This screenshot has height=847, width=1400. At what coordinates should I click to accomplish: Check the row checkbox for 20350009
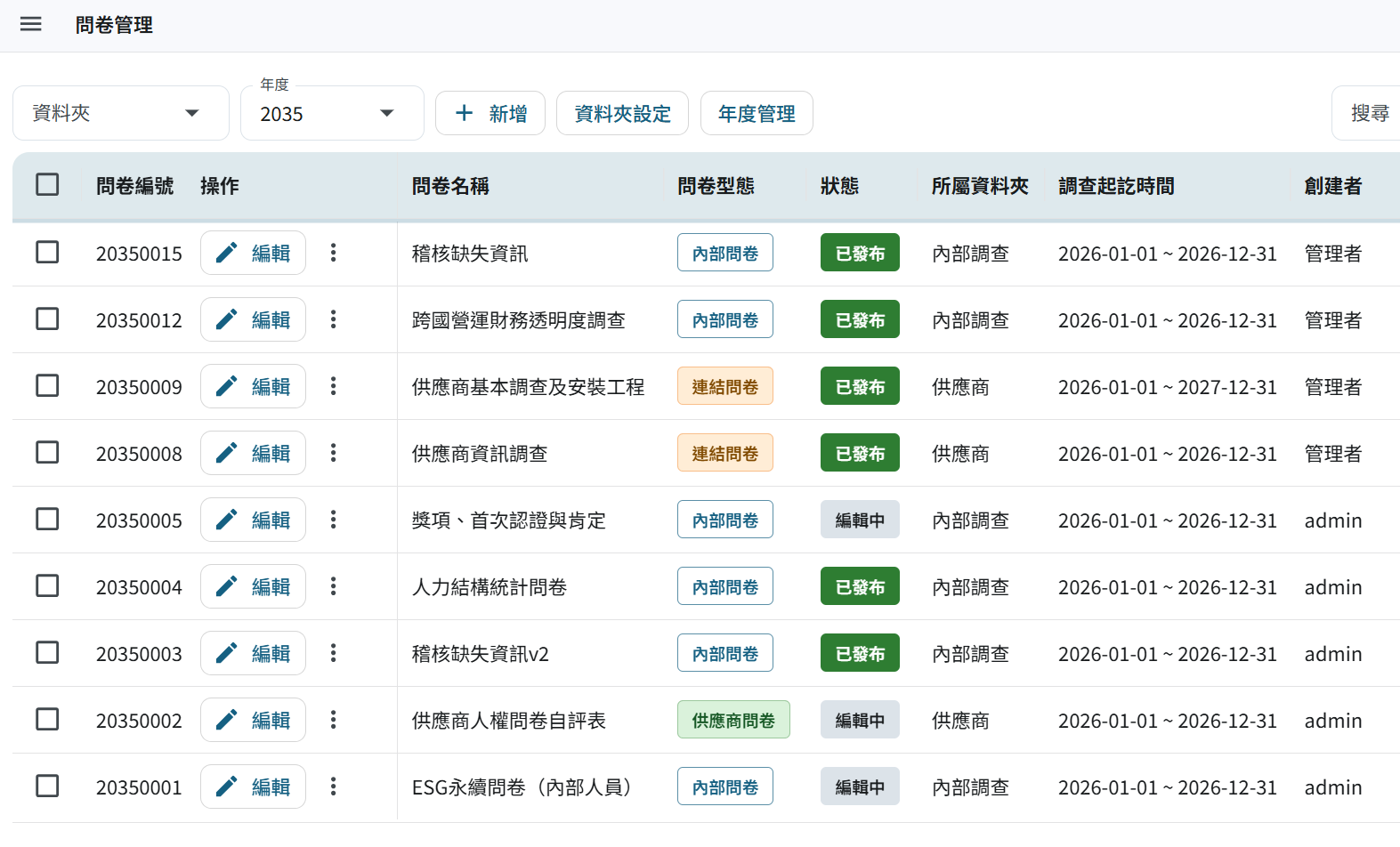(x=47, y=385)
